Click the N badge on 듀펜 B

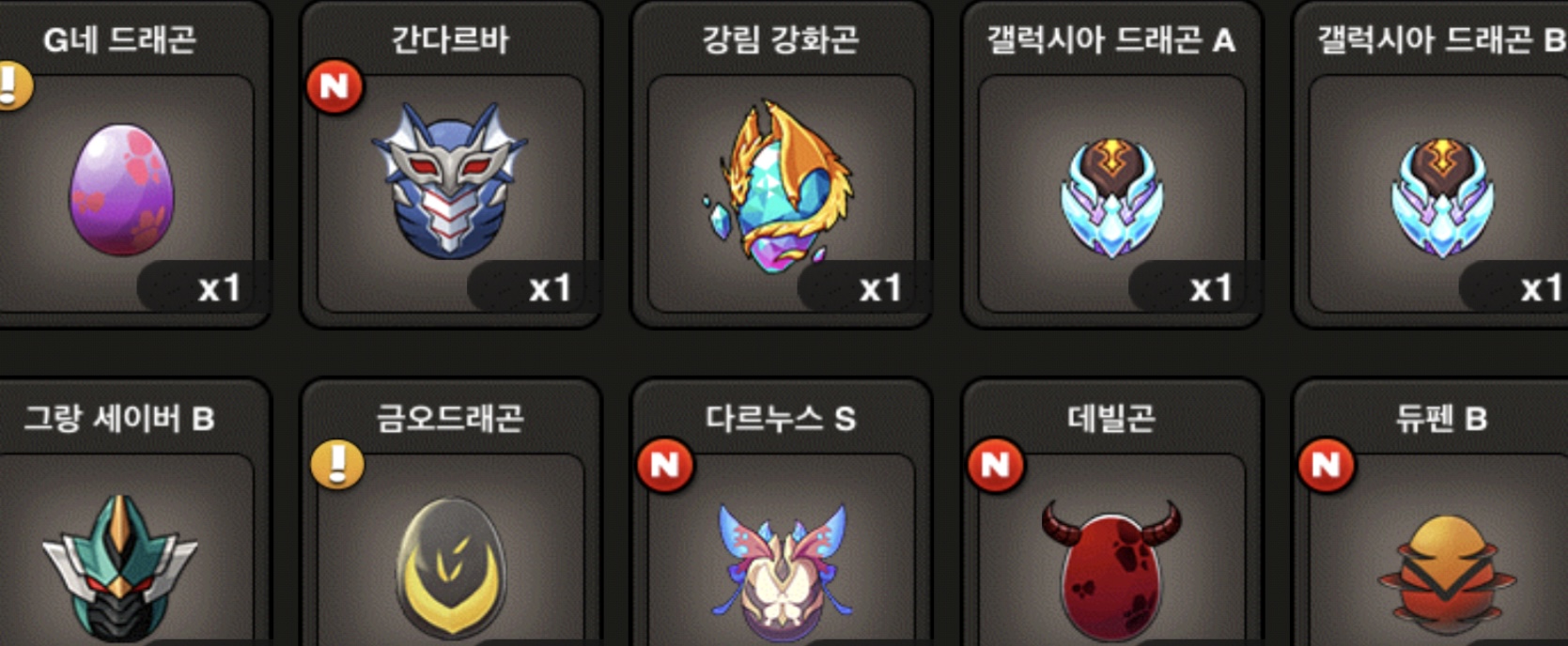click(x=1327, y=465)
